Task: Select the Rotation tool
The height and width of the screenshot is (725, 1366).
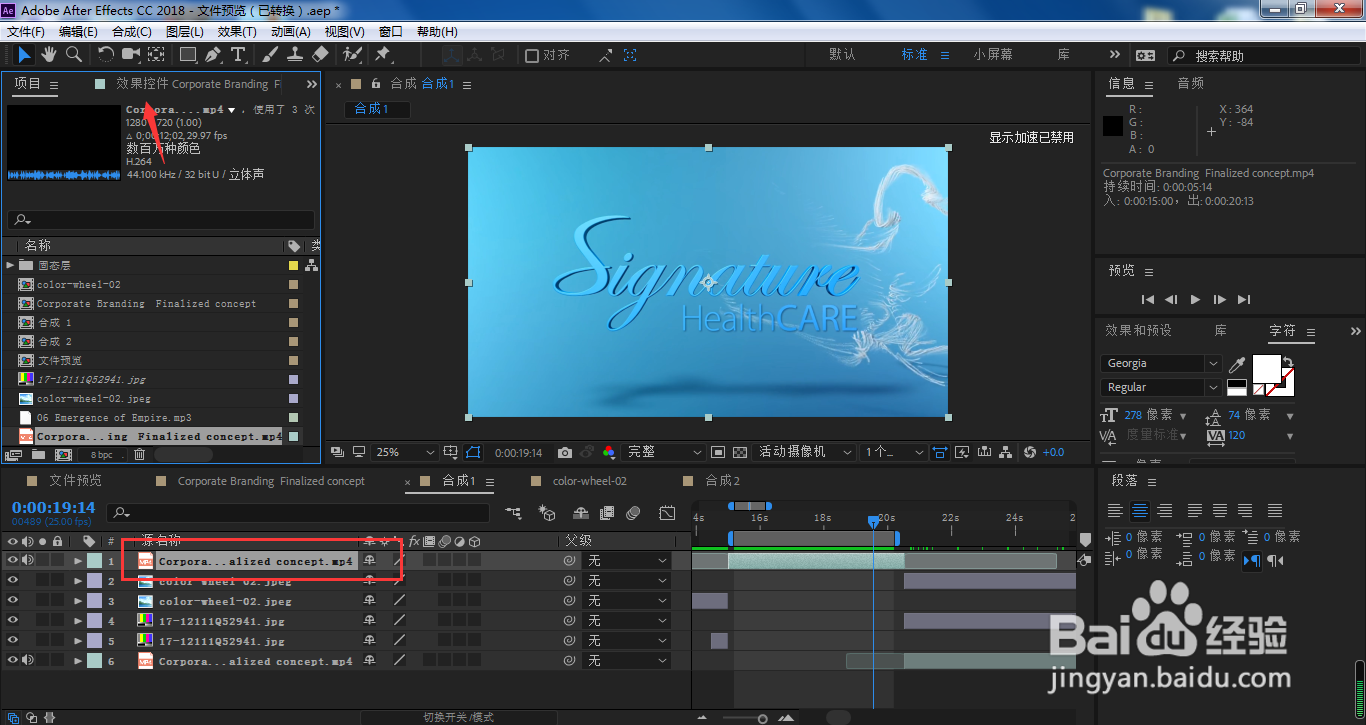Action: tap(105, 54)
